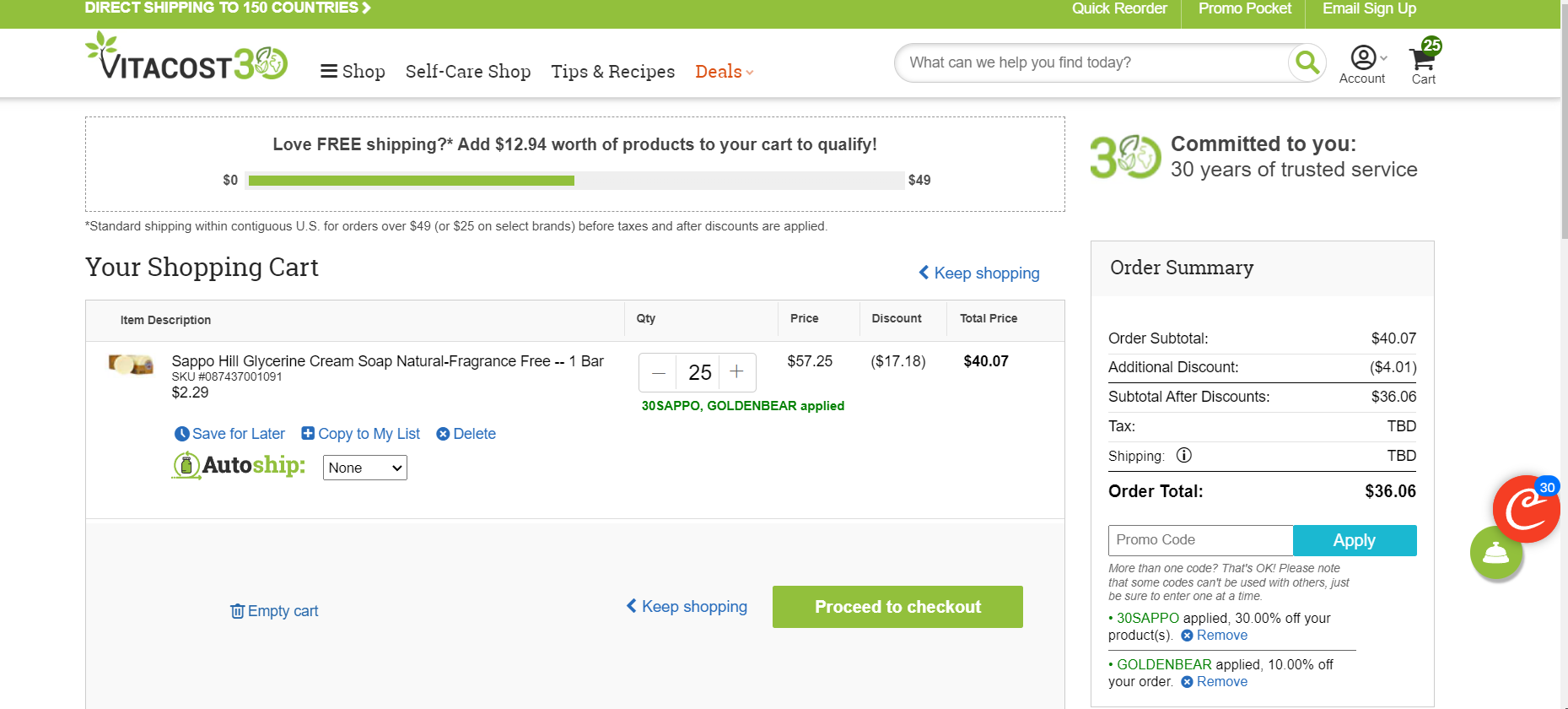Click the free shipping progress bar
The height and width of the screenshot is (709, 1568).
point(575,181)
